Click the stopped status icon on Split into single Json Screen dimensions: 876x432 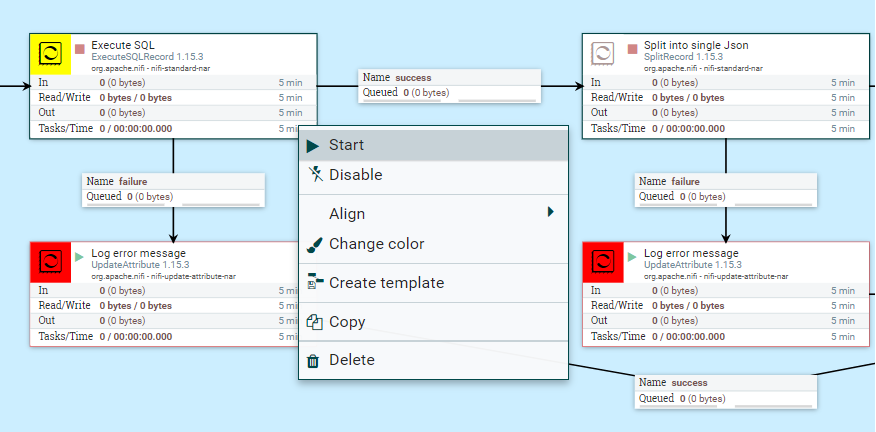tap(632, 48)
